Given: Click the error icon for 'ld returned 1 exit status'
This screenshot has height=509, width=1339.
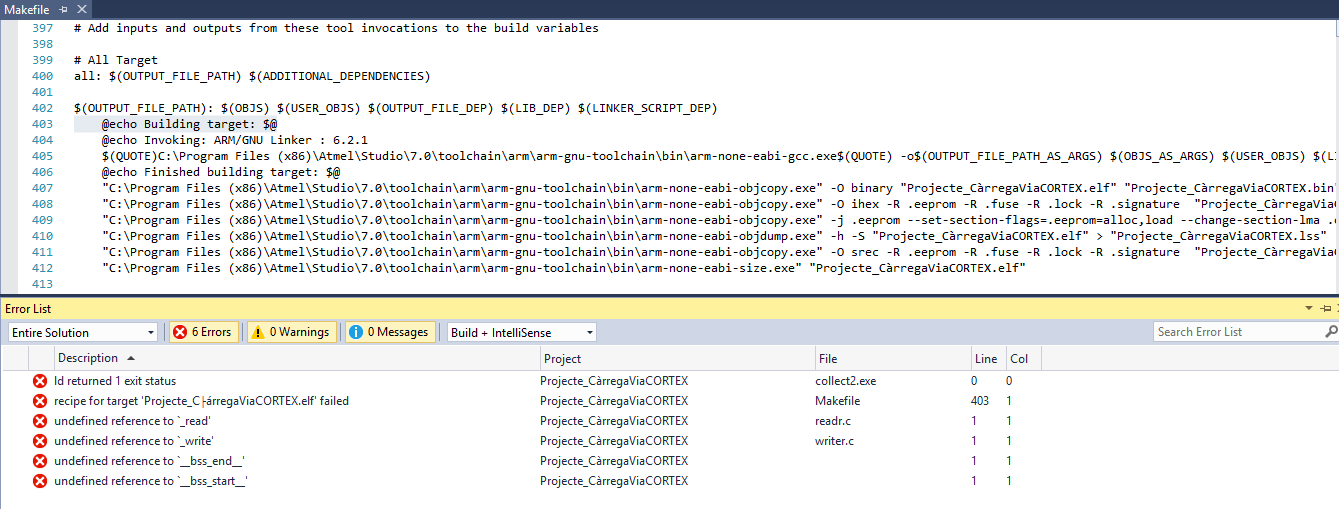Looking at the screenshot, I should point(40,381).
